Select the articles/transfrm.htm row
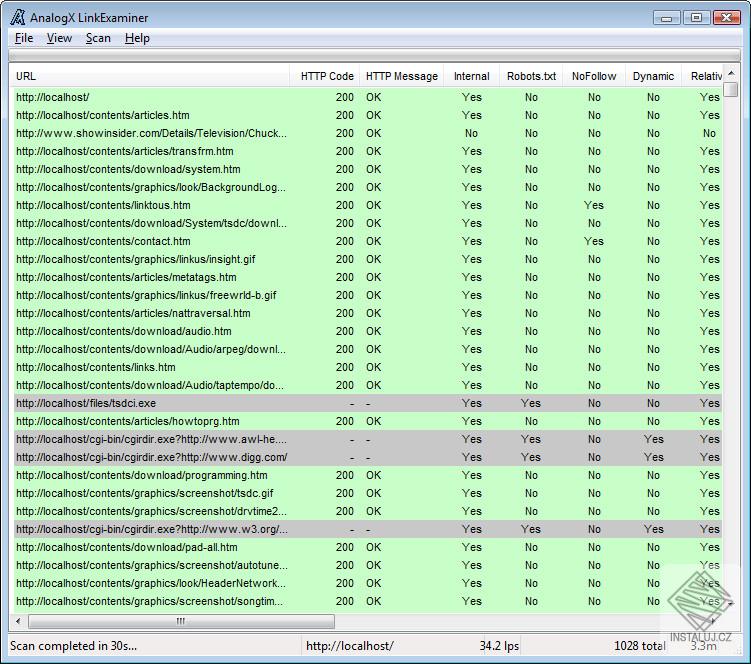 point(367,151)
